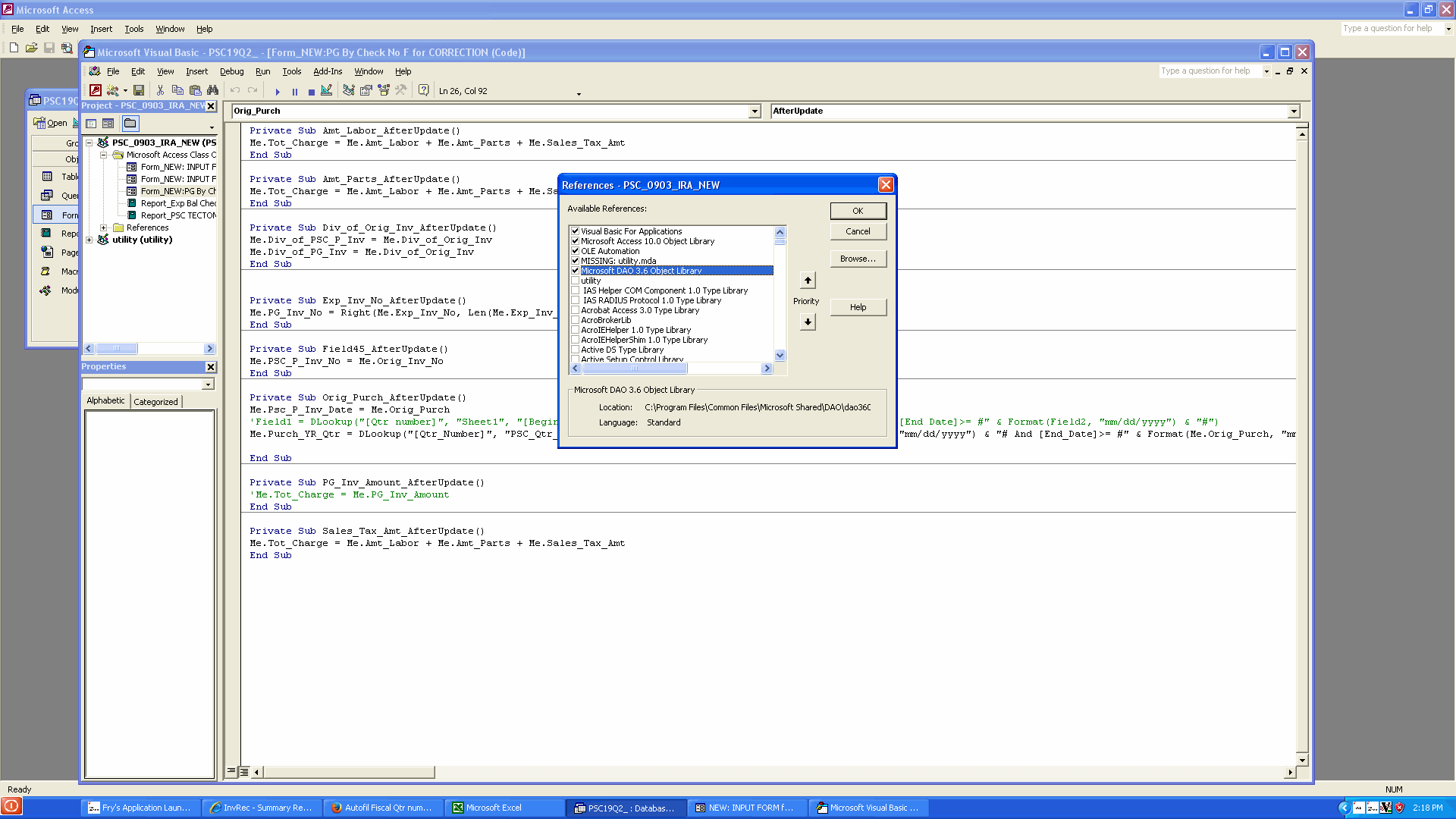Screen dimensions: 1456x819
Task: Enable the utility reference checkbox
Action: tap(575, 281)
